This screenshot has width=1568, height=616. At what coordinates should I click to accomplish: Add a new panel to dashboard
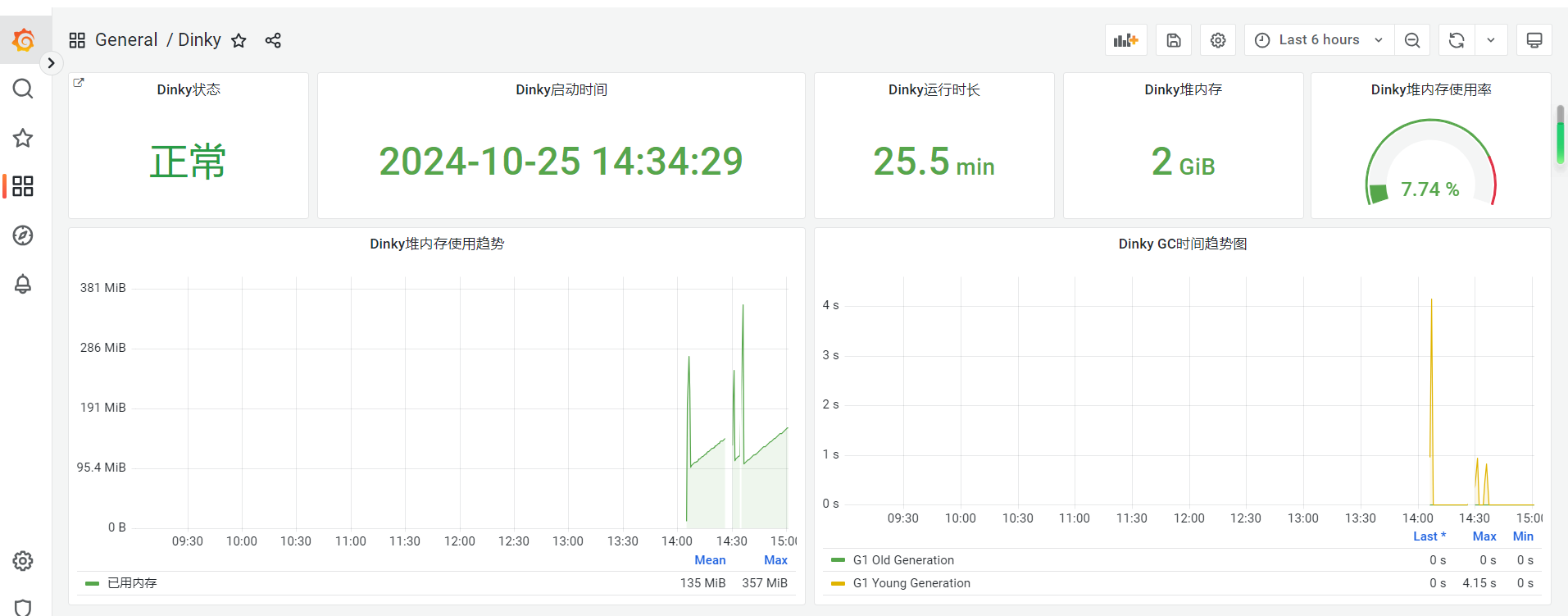coord(1126,40)
